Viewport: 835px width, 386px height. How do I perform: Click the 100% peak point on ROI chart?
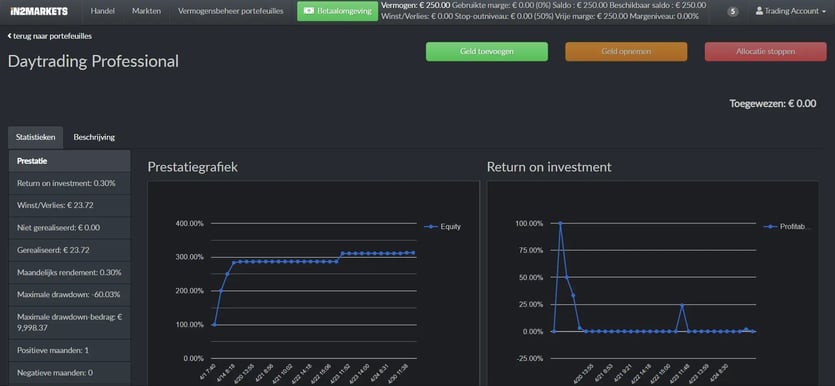[560, 223]
